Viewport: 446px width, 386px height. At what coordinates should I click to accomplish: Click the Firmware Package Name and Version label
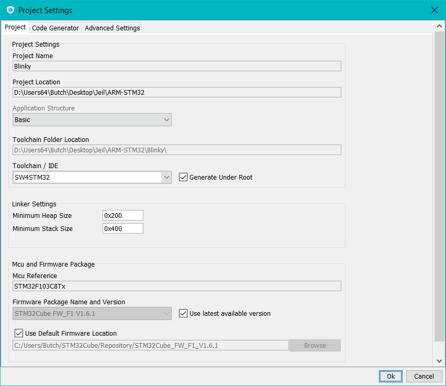click(x=69, y=302)
